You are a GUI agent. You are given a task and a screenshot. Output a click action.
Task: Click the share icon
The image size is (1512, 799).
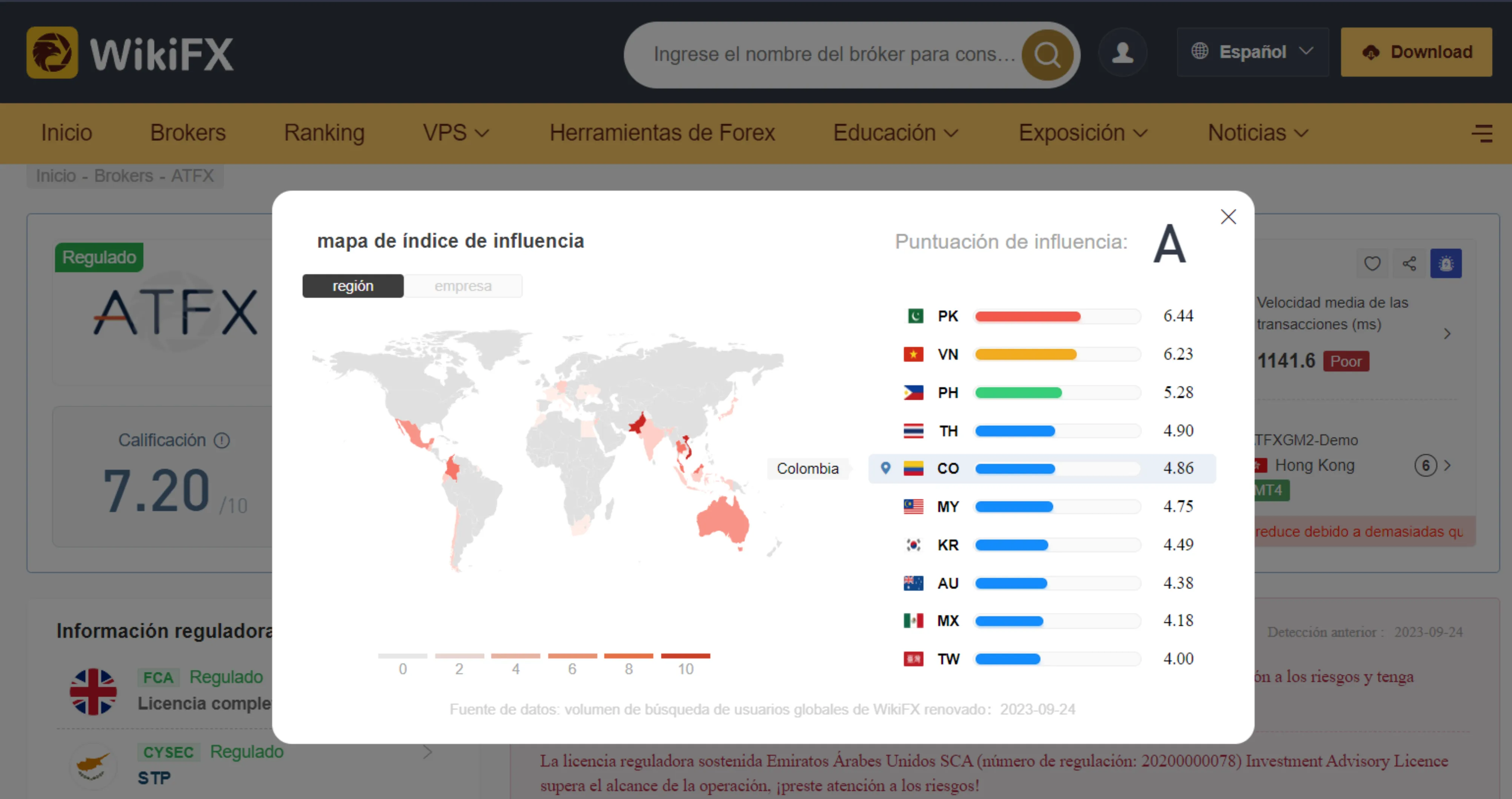(1409, 264)
